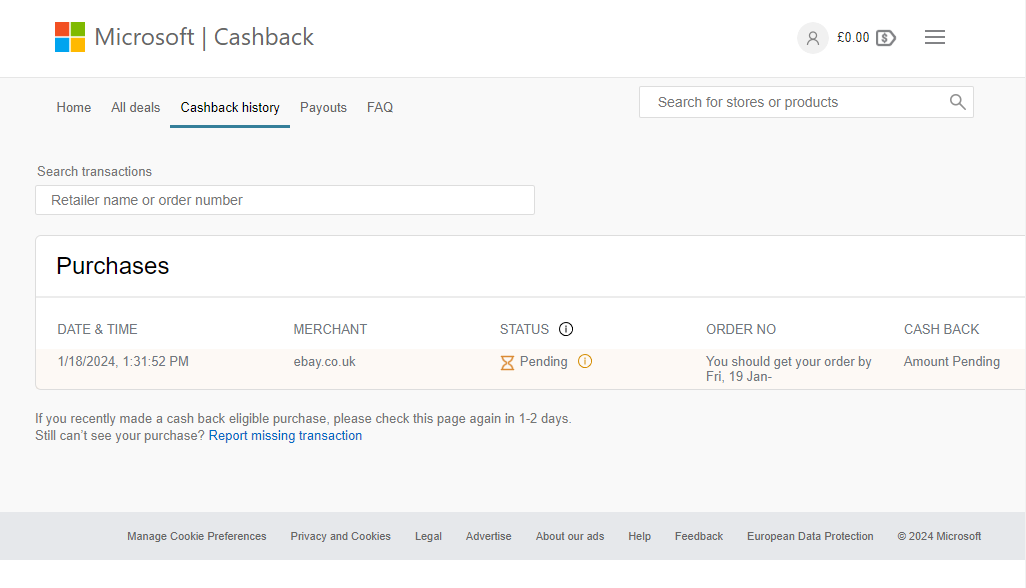Click the cashback balance tag icon
Screen dimensions: 1026x588
click(886, 38)
